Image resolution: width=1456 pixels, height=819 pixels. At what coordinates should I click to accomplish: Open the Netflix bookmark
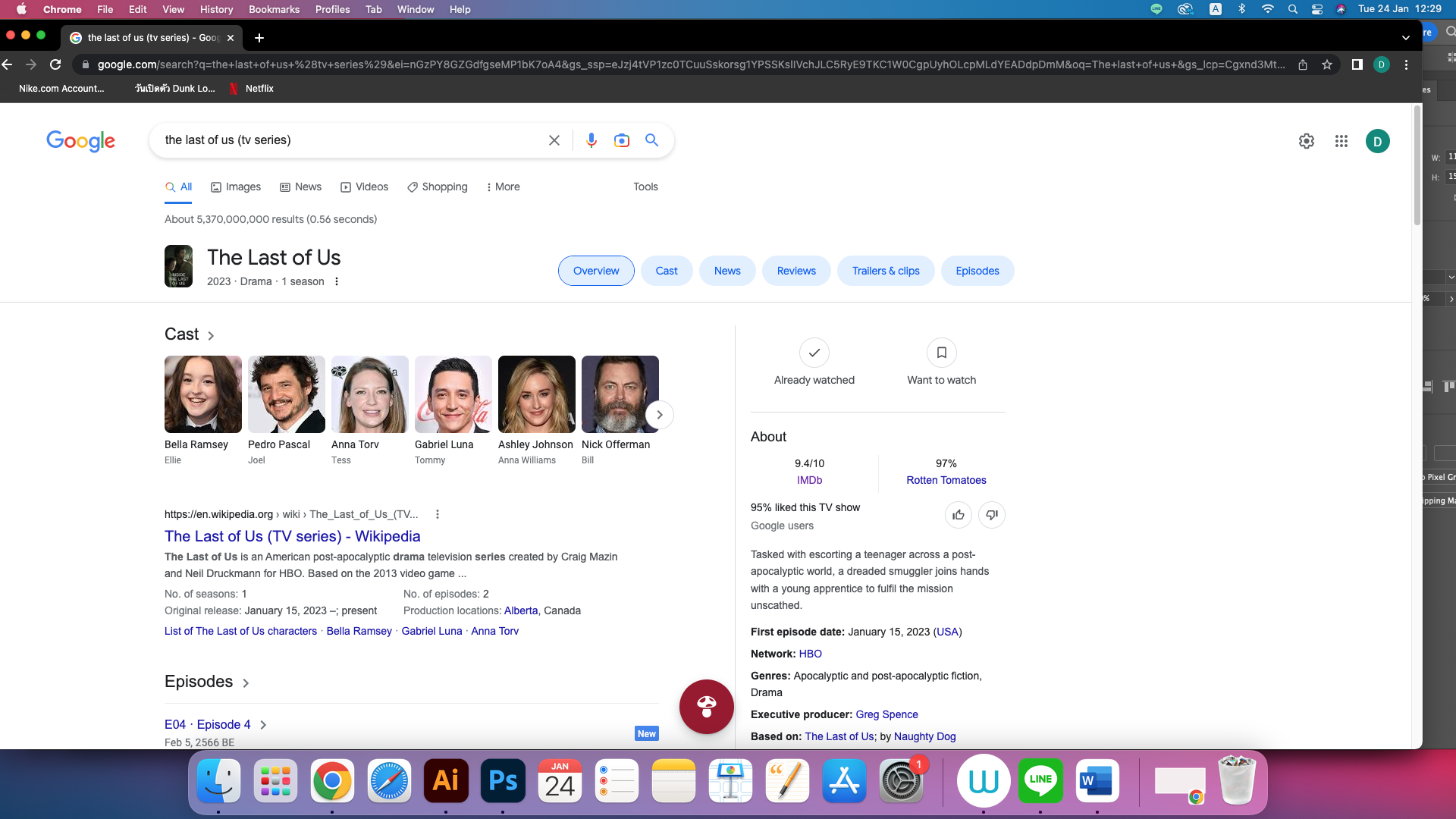(x=252, y=89)
